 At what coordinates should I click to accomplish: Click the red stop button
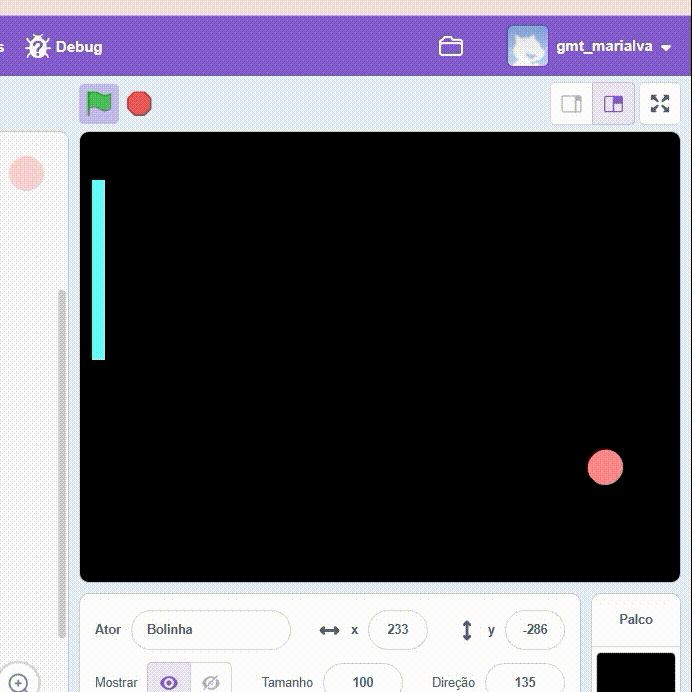(x=139, y=104)
